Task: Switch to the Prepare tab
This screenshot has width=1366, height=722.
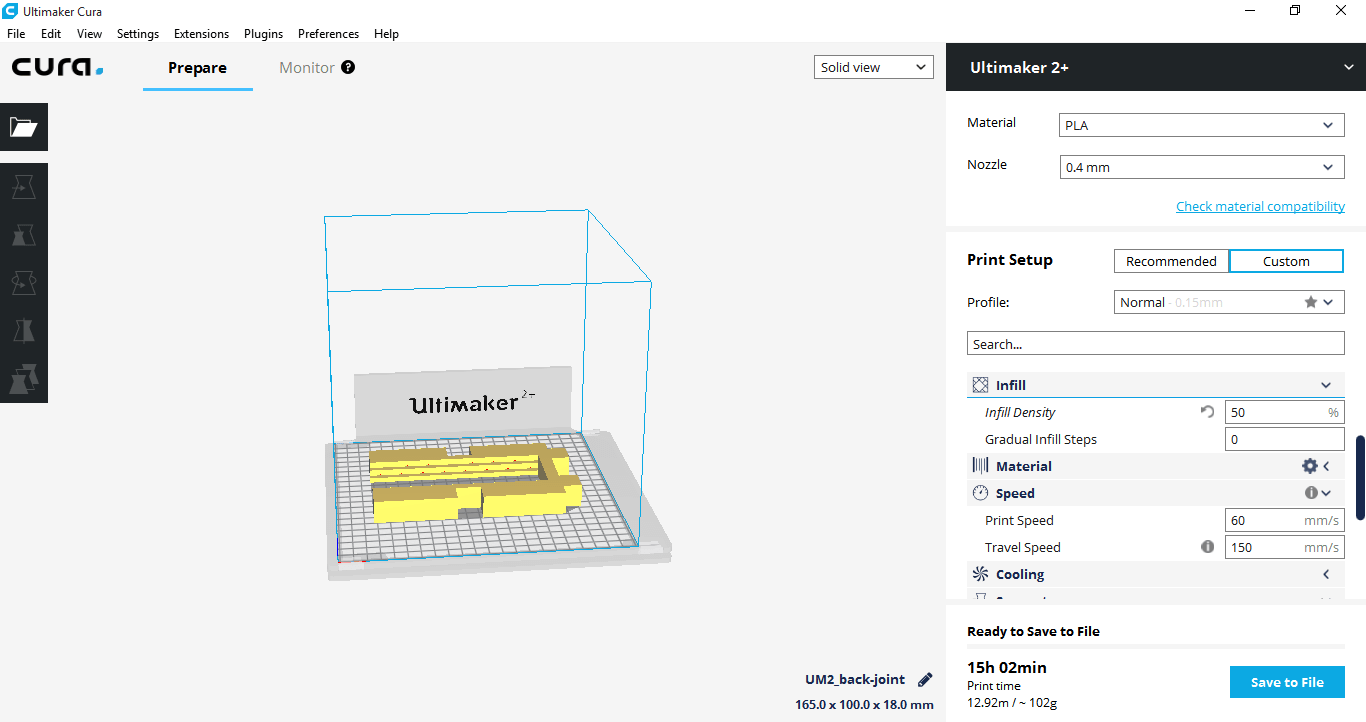Action: 197,68
